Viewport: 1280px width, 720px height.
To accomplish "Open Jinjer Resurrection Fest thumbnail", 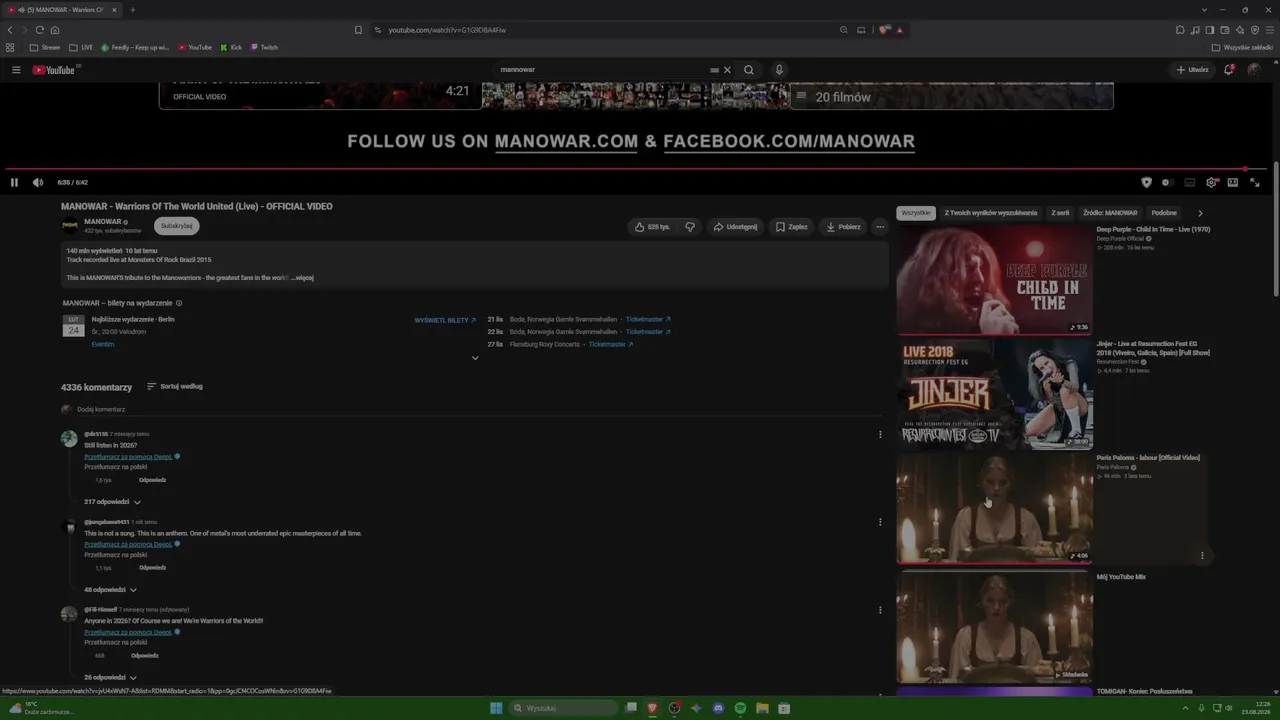I will click(x=995, y=394).
